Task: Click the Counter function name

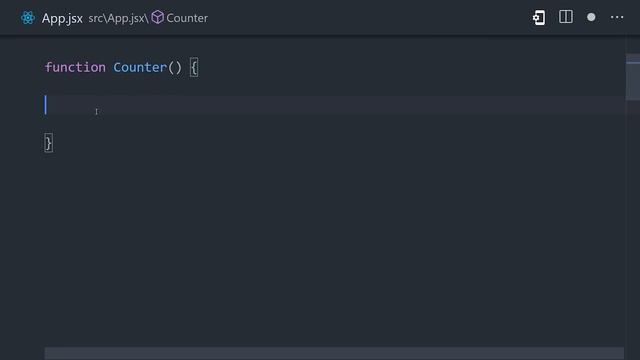Action: point(140,67)
